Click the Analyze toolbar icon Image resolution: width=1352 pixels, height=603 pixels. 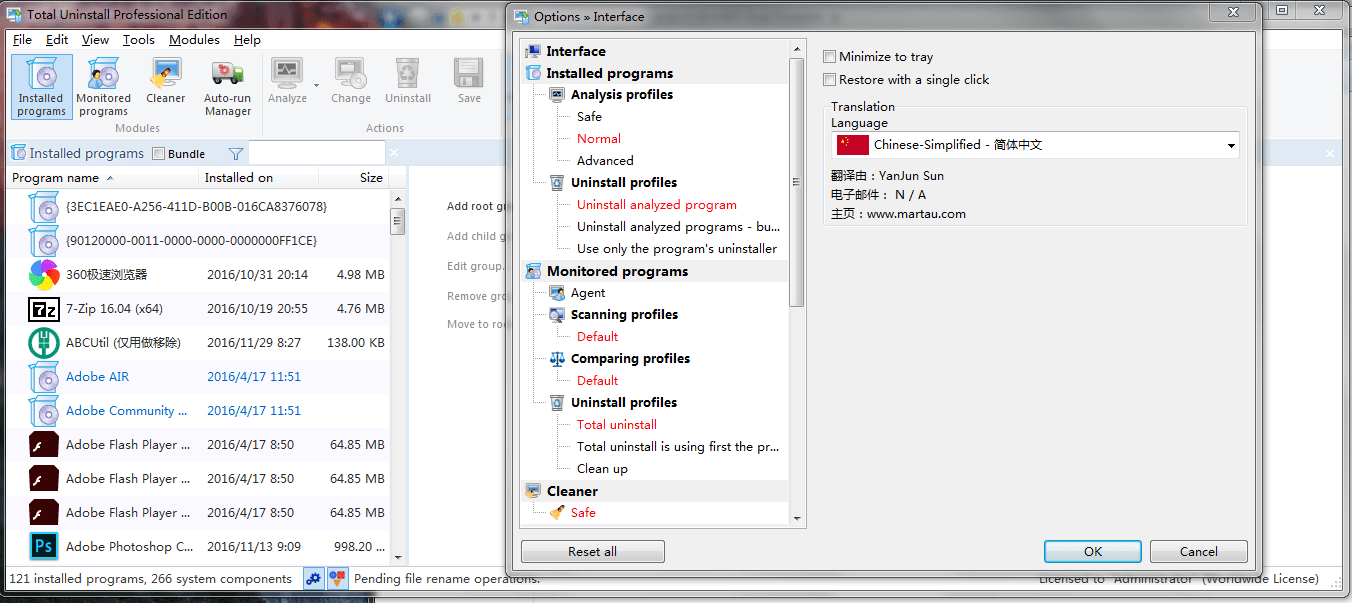click(x=287, y=81)
